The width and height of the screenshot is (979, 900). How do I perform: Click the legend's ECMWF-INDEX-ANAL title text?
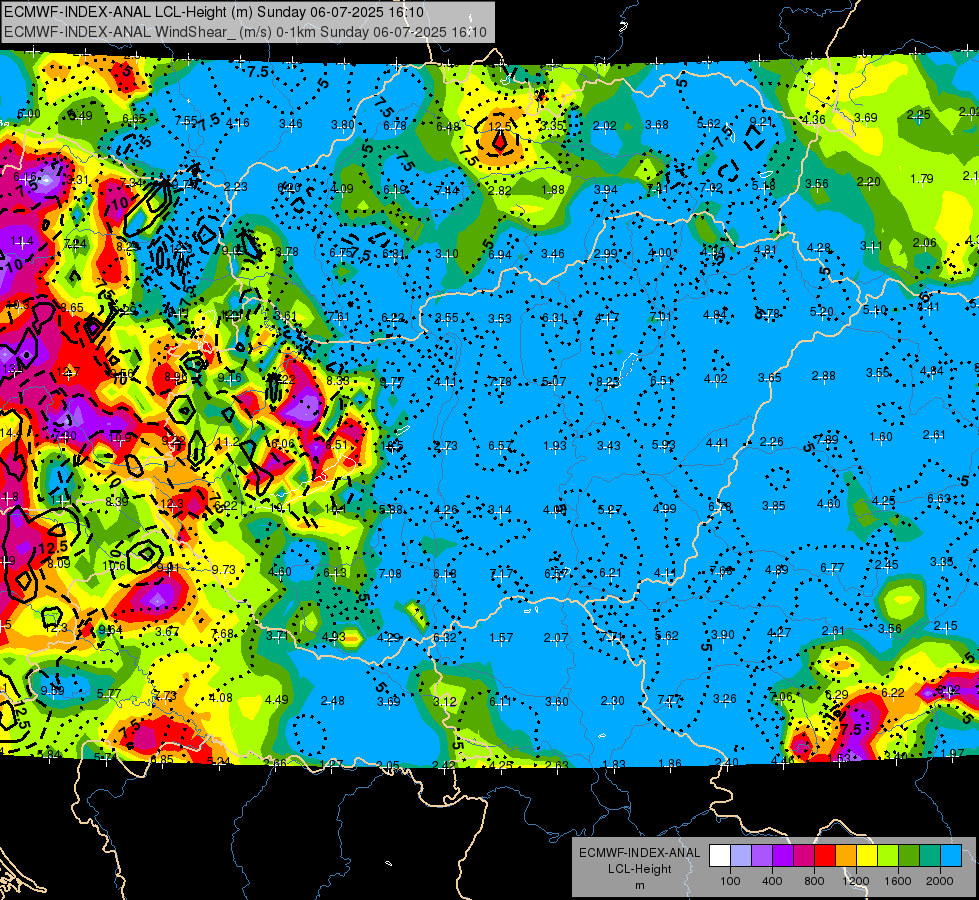point(639,853)
